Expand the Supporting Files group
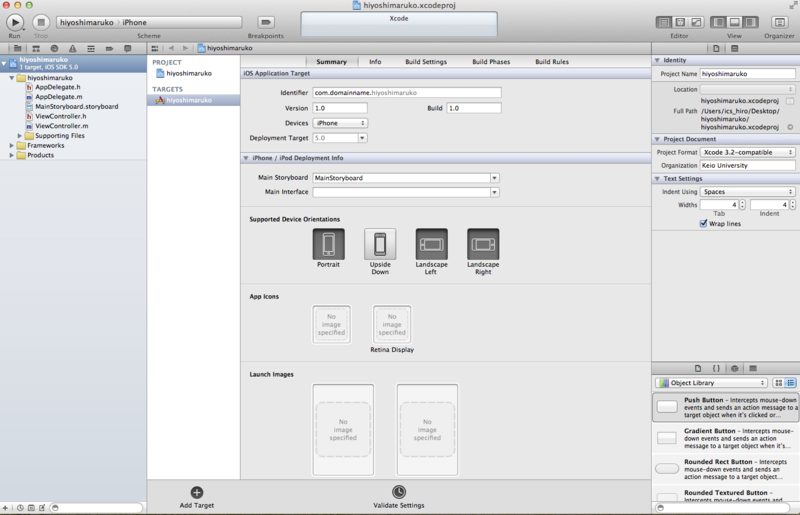 (x=20, y=136)
